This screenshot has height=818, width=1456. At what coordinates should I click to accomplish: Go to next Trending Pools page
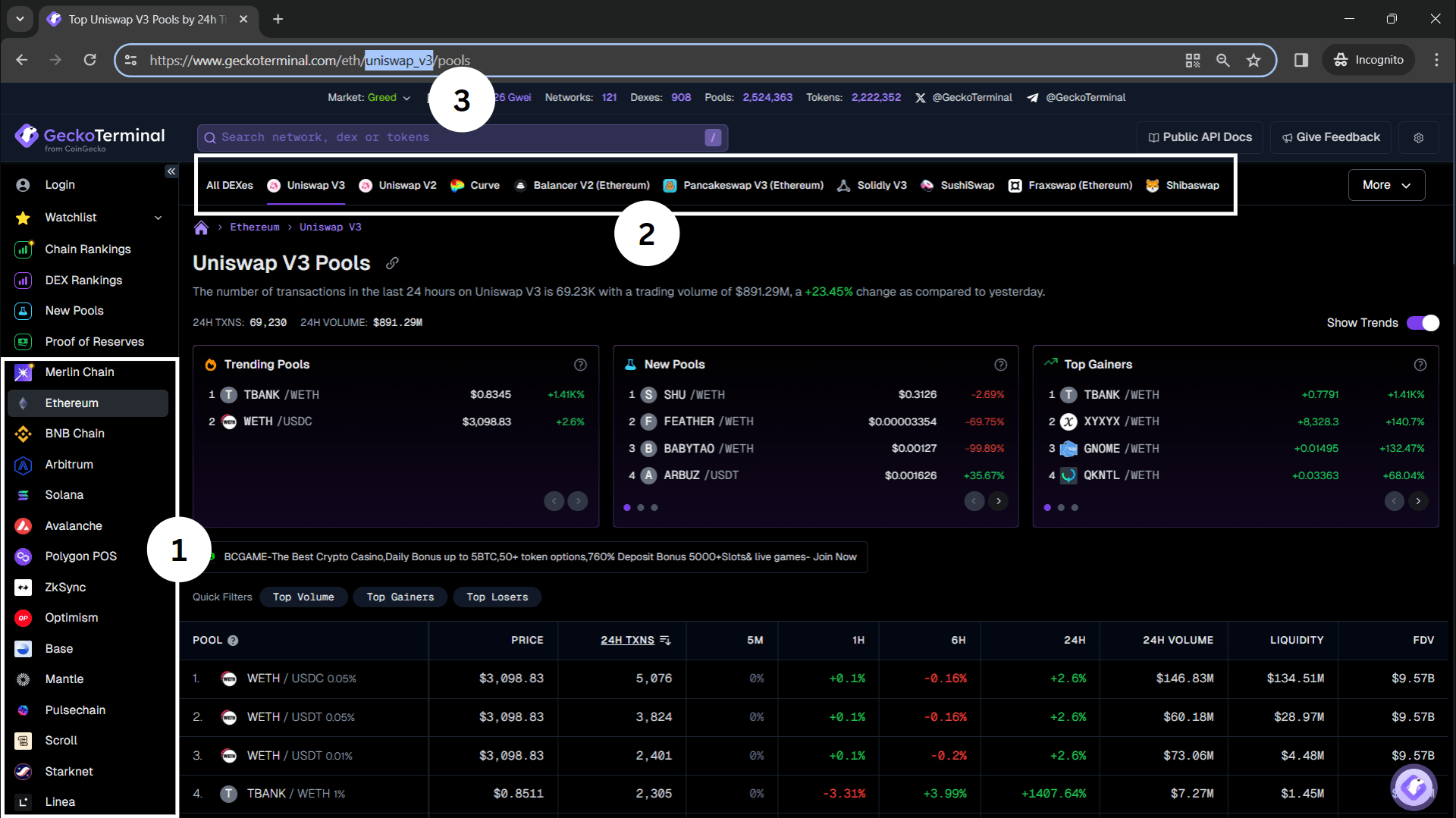(578, 501)
